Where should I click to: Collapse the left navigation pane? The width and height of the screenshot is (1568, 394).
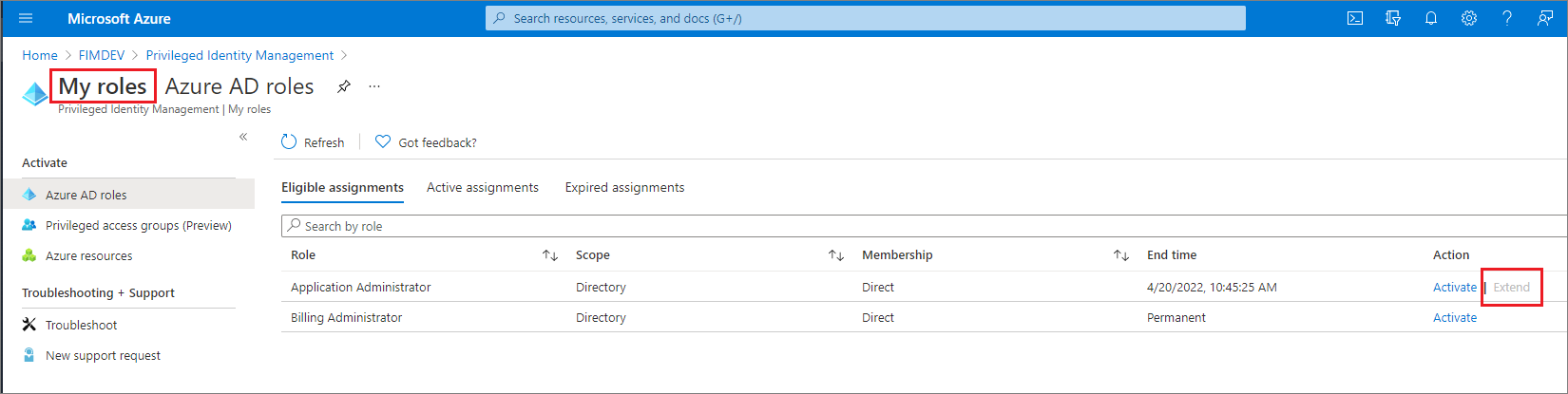click(x=243, y=137)
